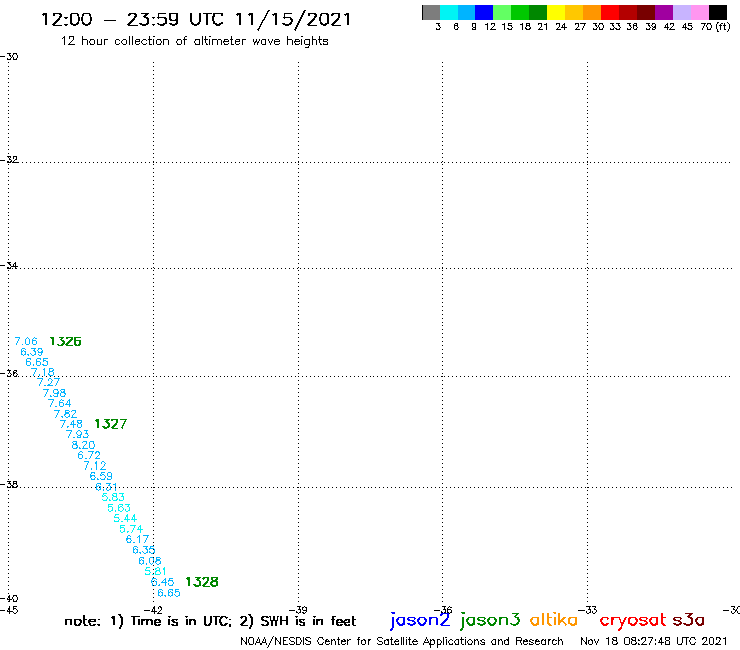740x650 pixels.
Task: Click the black swatch at the legend's end
Action: 718,12
